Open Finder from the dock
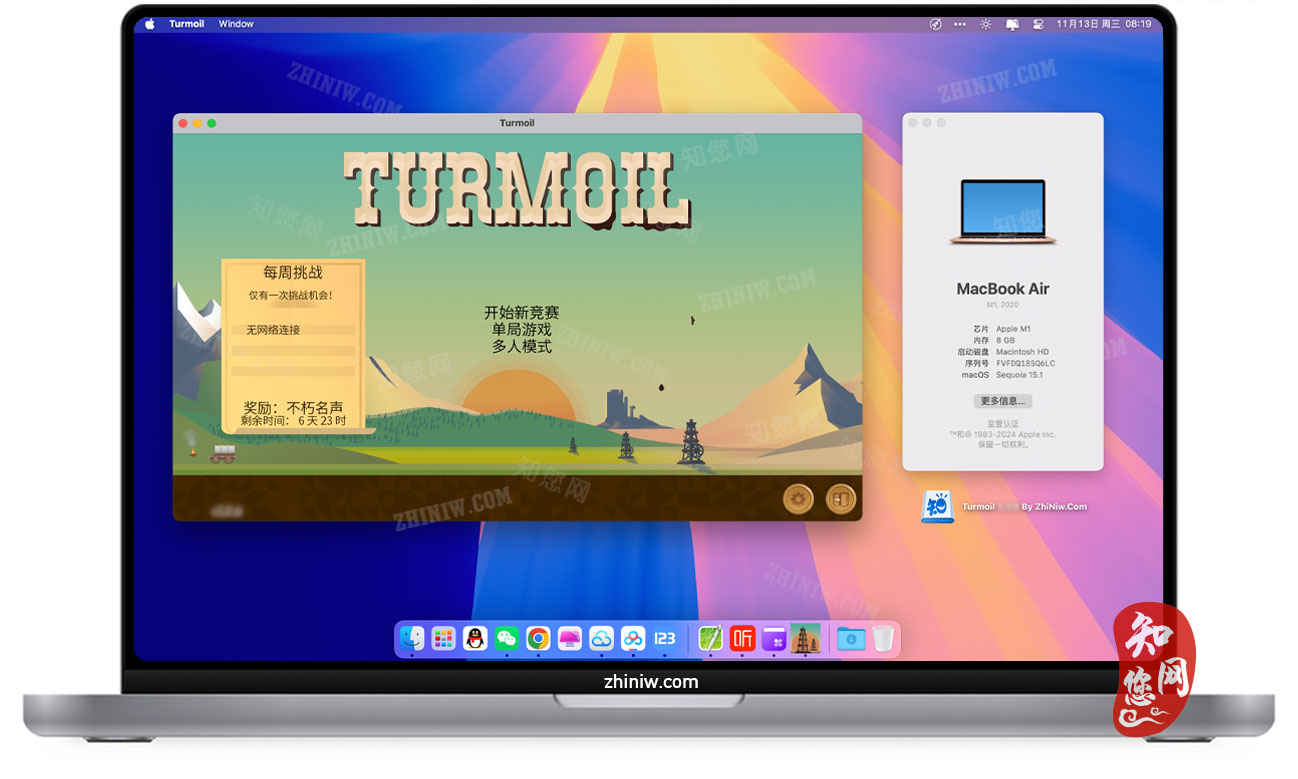The image size is (1298, 779). click(x=412, y=638)
